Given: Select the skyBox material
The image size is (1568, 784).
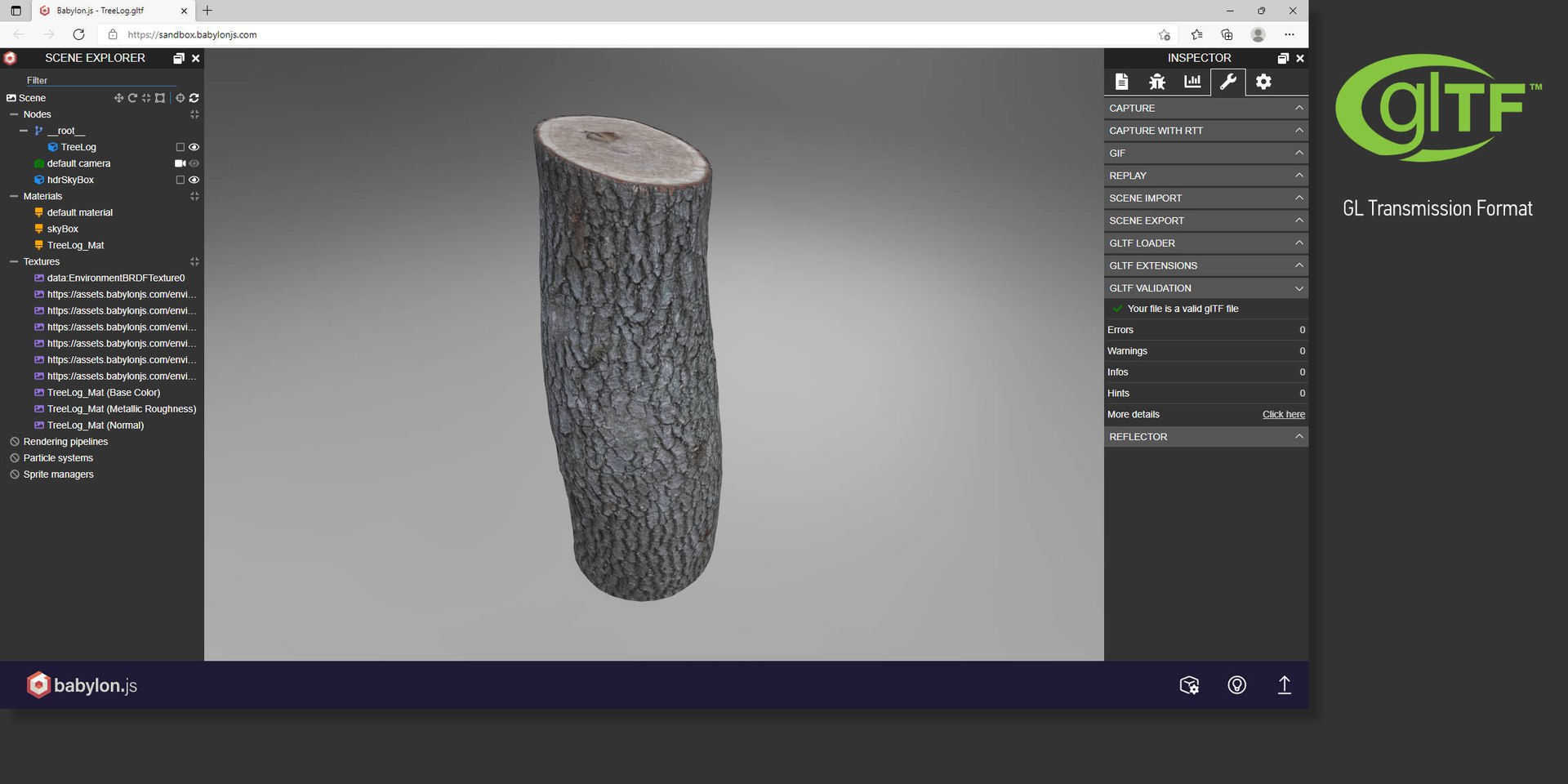Looking at the screenshot, I should pyautogui.click(x=62, y=229).
